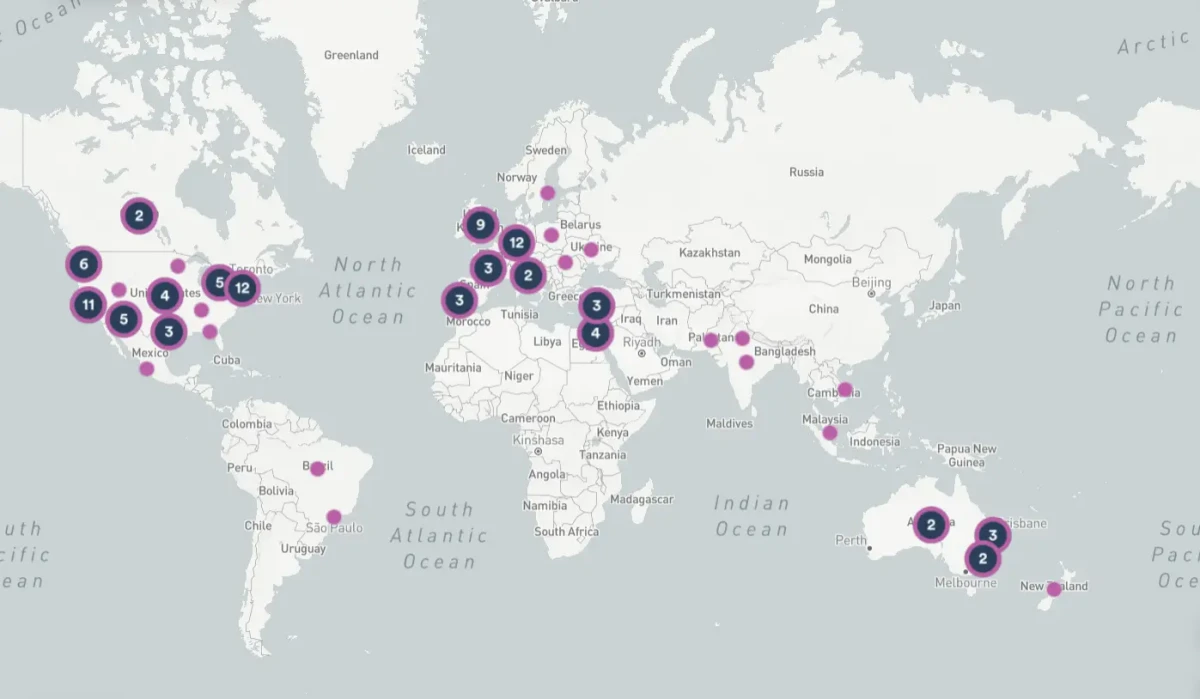Click the "3" cluster near Brisbane
1200x699 pixels.
[993, 535]
